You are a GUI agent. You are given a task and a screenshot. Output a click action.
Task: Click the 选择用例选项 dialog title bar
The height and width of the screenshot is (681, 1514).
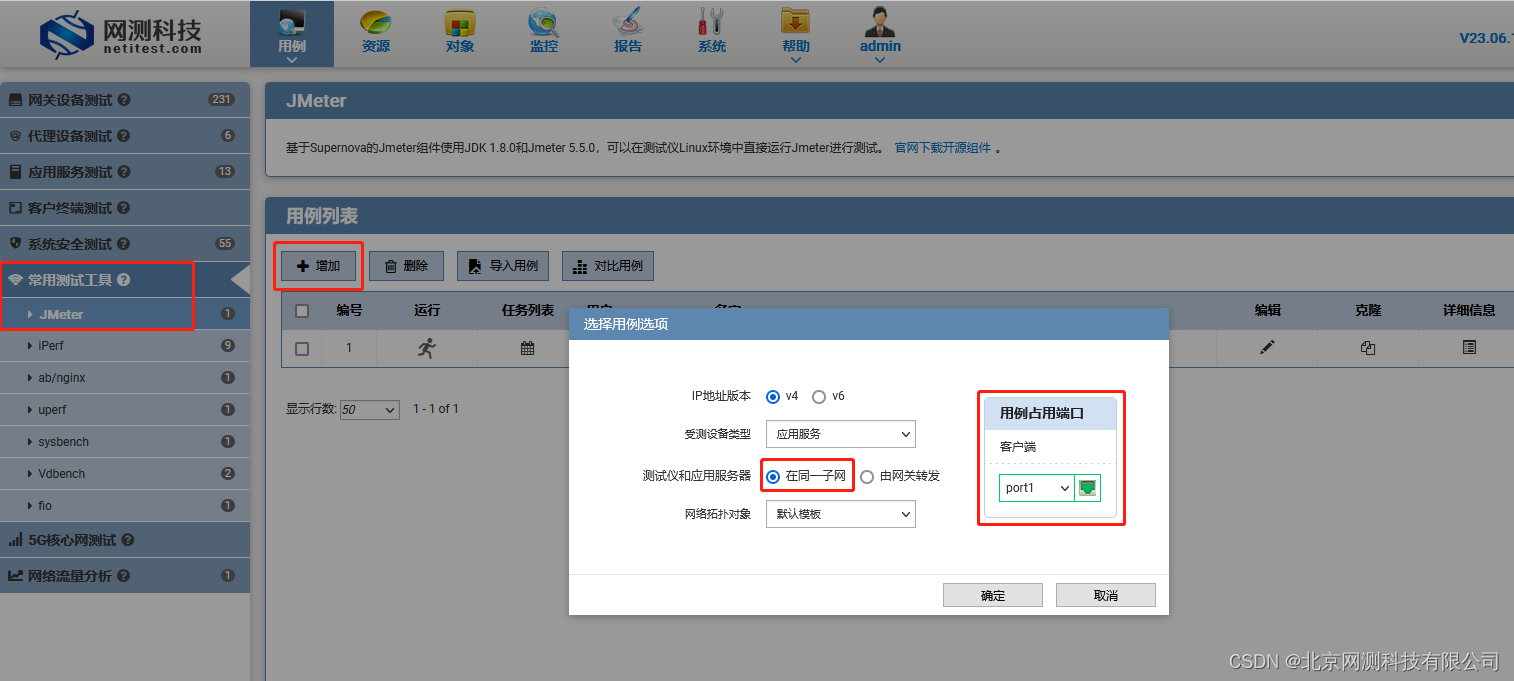[868, 324]
